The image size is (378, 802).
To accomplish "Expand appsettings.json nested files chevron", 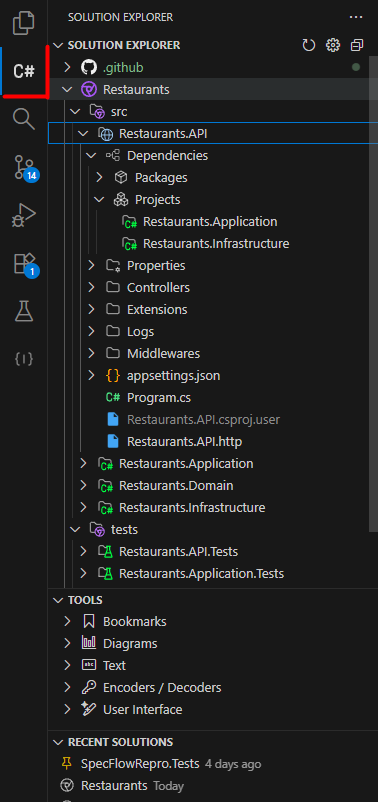I will 91,375.
